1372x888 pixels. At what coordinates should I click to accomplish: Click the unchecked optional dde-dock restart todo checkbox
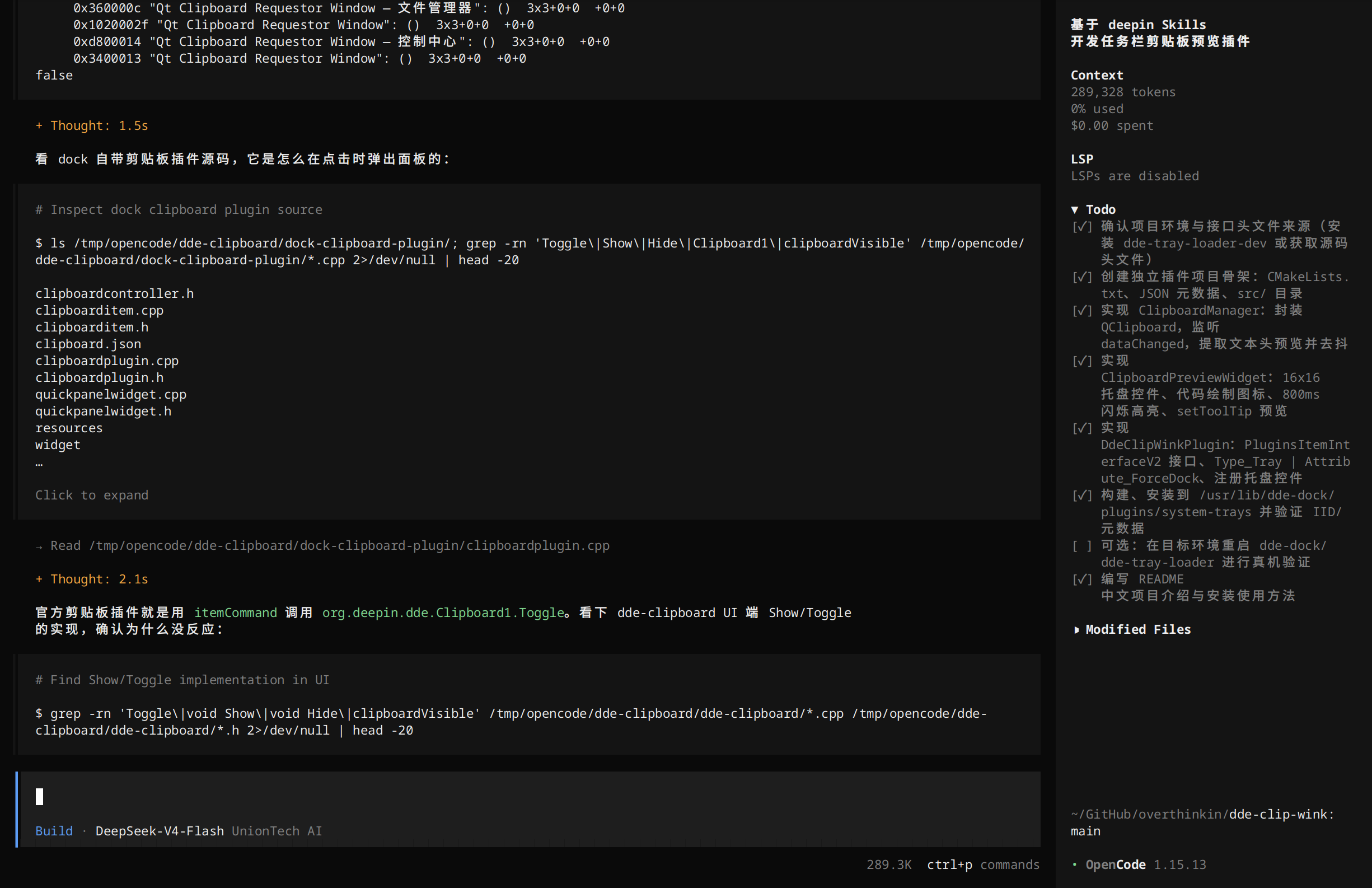tap(1081, 545)
